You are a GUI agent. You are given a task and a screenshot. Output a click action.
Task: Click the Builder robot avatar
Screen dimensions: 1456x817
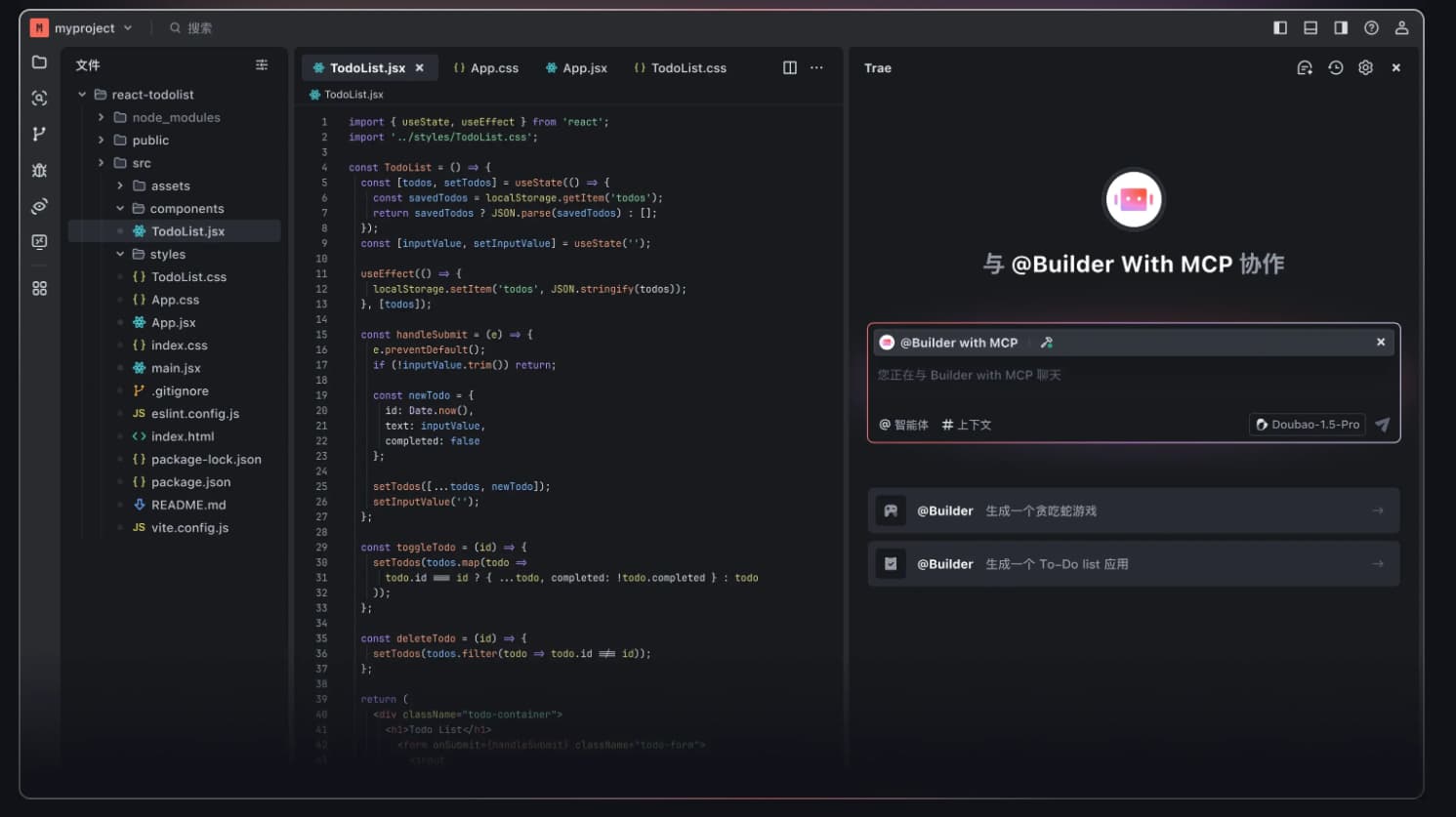pyautogui.click(x=1133, y=199)
